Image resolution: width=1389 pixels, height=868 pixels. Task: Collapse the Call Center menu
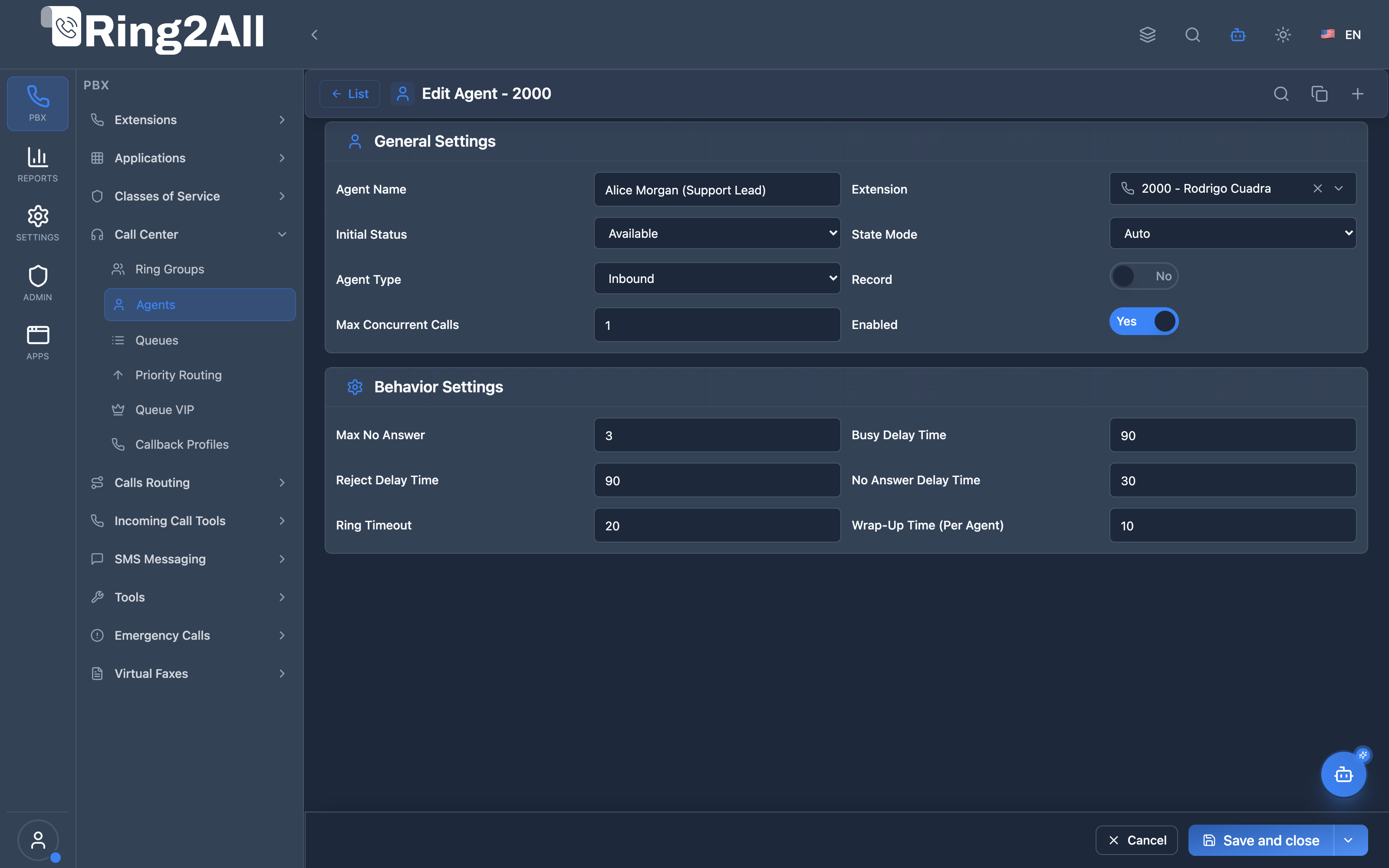(x=188, y=234)
